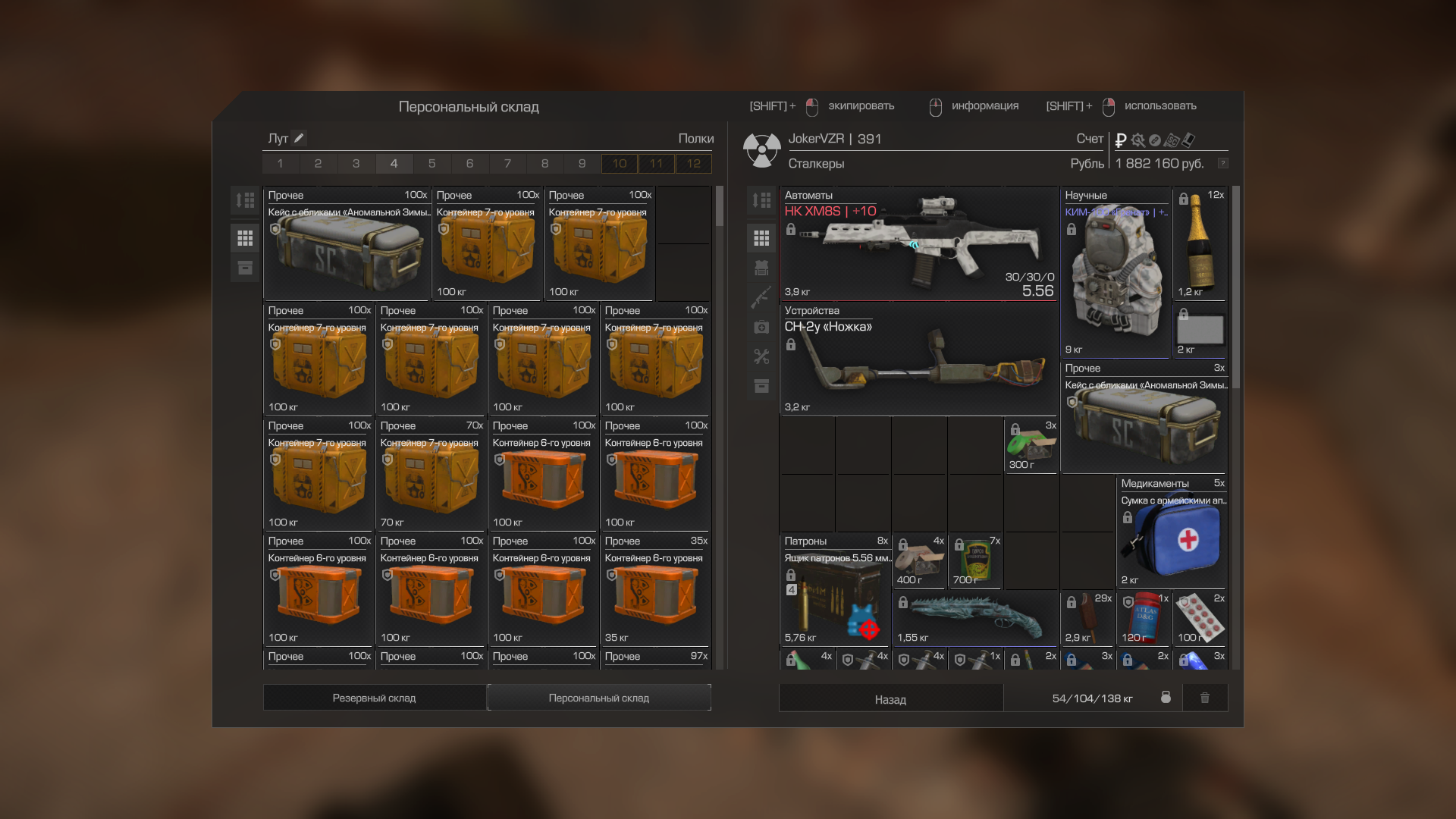Screen dimensions: 1456x819
Task: Open shelf tab 7
Action: click(x=507, y=163)
